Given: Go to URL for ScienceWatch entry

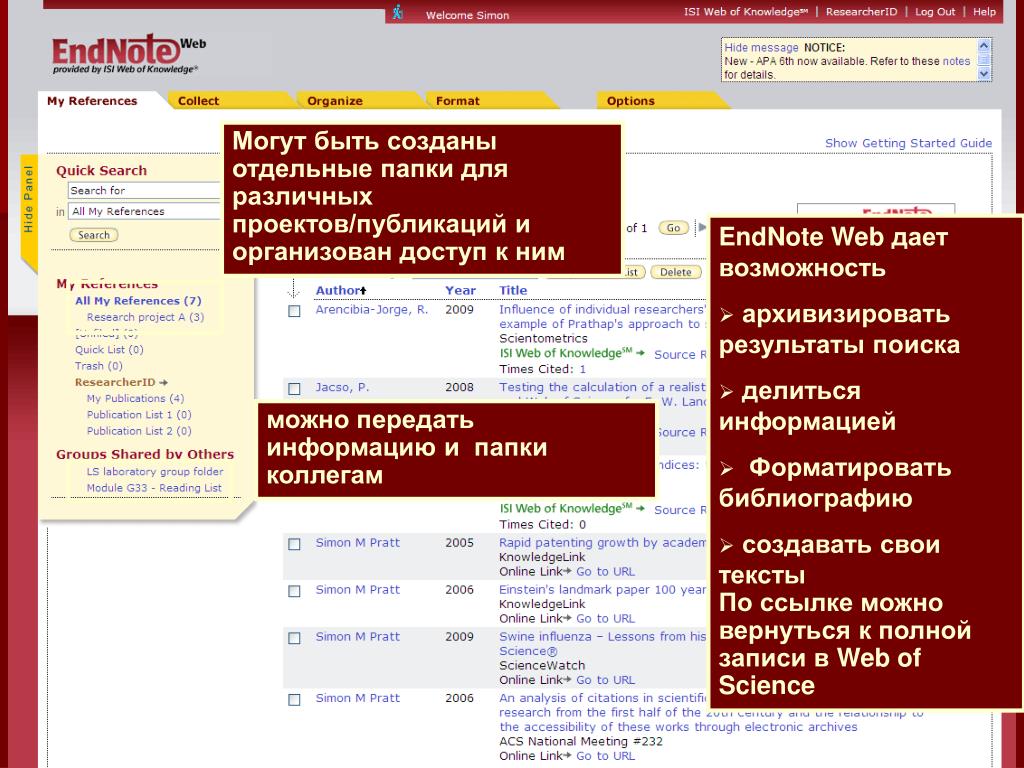Looking at the screenshot, I should pos(605,680).
